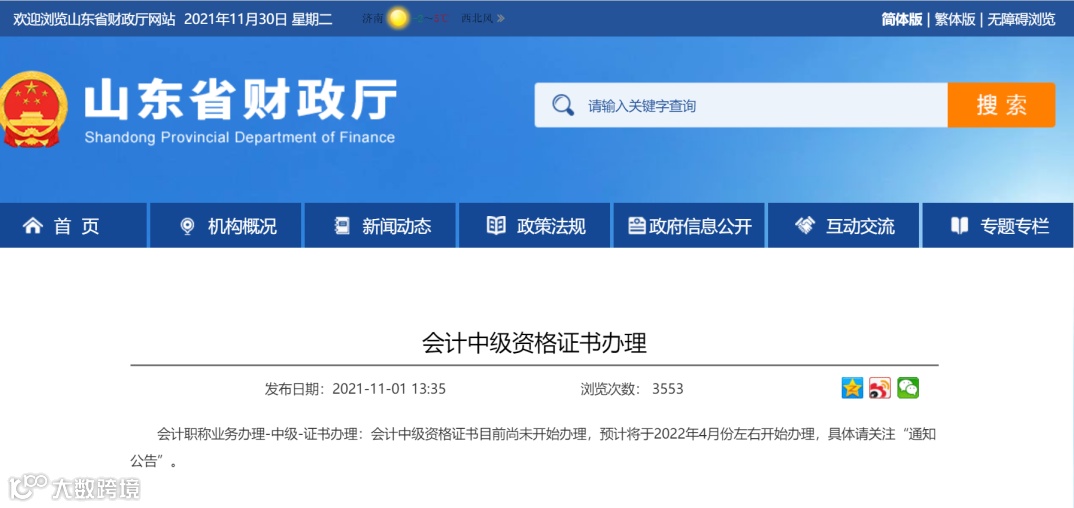
Task: Switch to 繁体版 language version
Action: [955, 19]
